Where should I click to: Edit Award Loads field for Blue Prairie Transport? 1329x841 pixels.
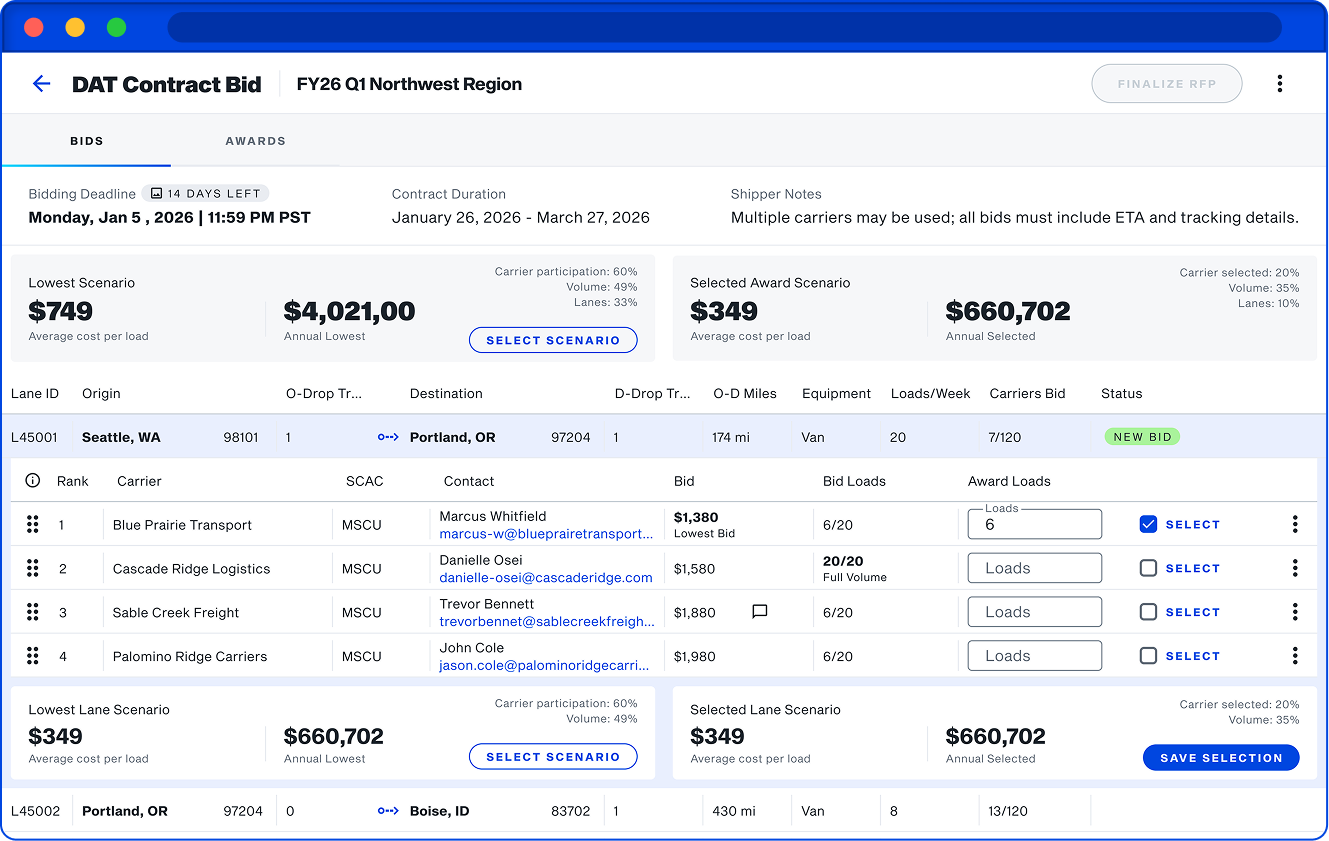tap(1035, 524)
